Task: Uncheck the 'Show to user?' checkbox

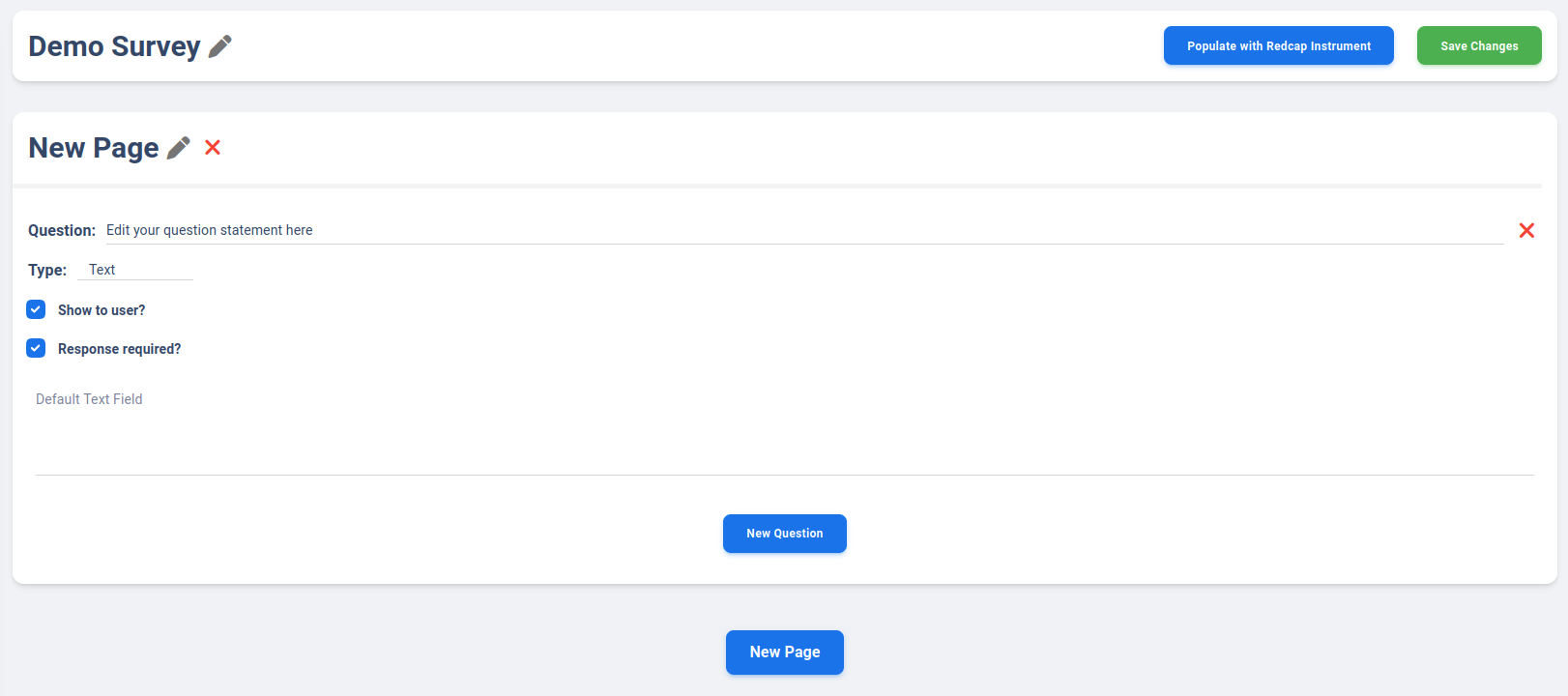Action: [x=36, y=309]
